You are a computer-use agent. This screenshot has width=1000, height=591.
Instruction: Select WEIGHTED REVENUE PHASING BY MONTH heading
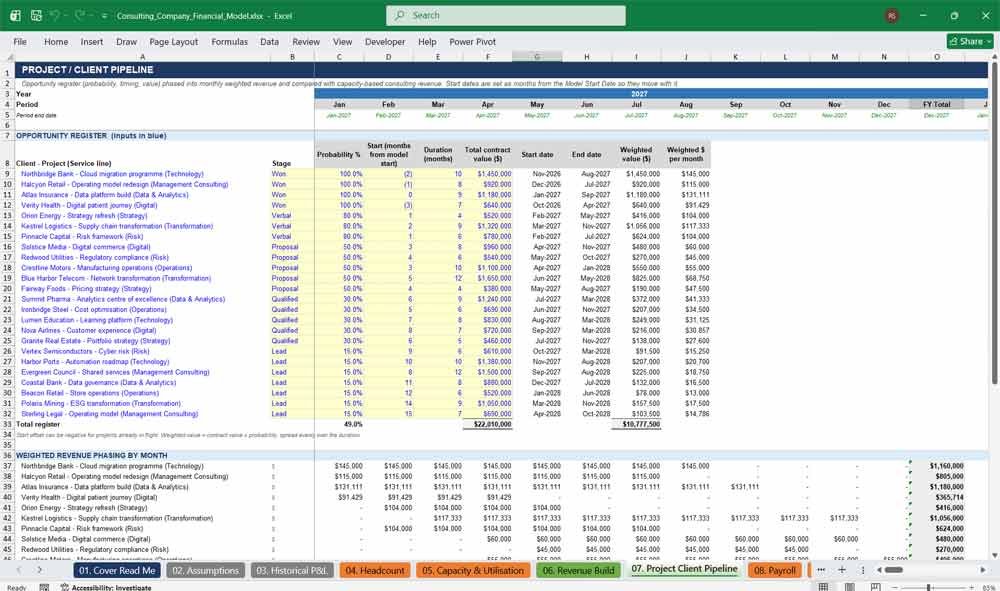(x=92, y=455)
